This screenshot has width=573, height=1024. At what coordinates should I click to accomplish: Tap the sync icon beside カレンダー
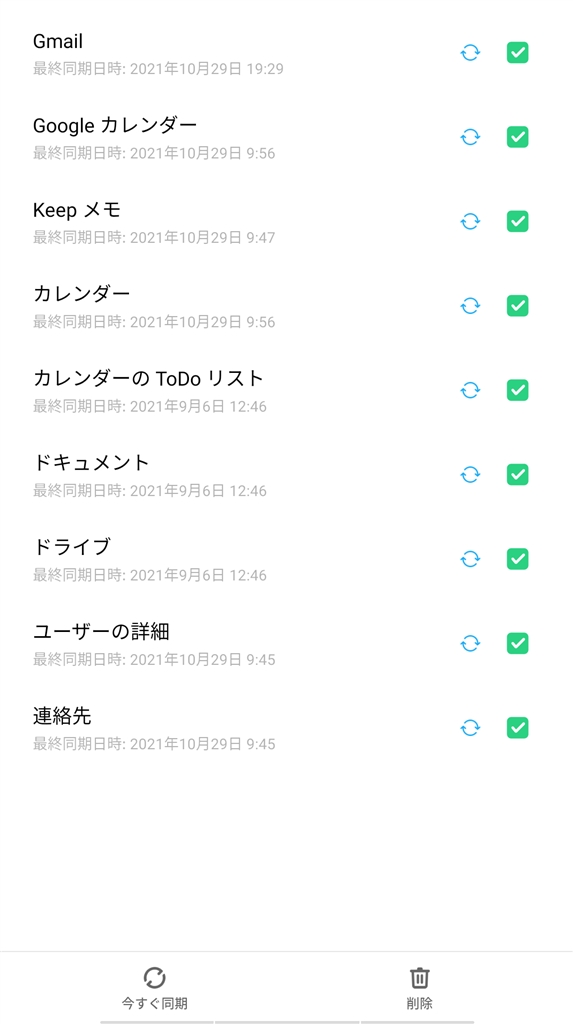pos(470,306)
